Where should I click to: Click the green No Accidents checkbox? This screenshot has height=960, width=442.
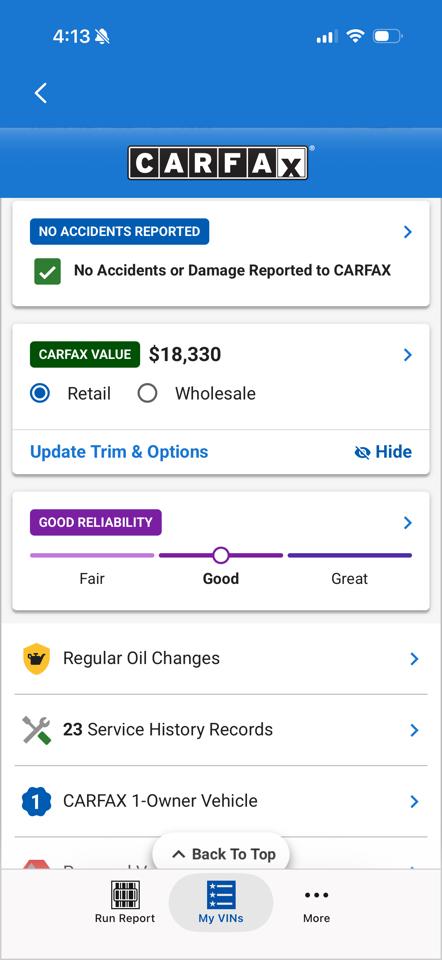47,271
